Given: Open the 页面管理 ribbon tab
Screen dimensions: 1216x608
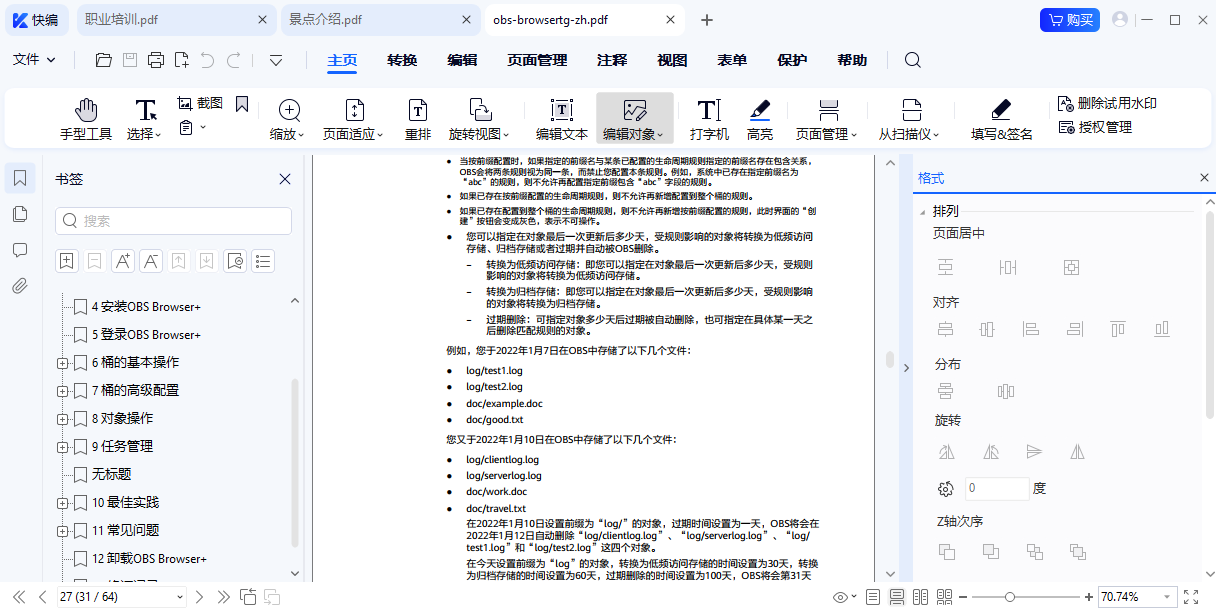Looking at the screenshot, I should click(x=537, y=60).
